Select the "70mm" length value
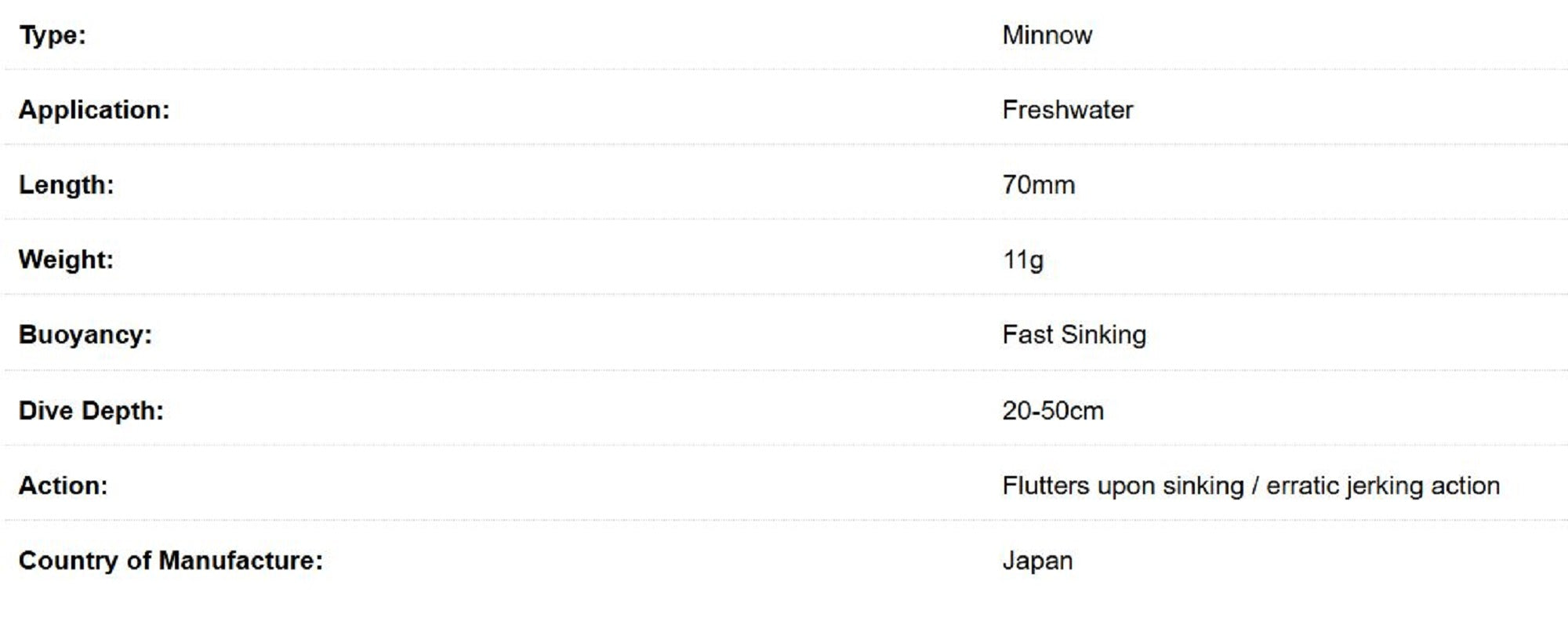Image resolution: width=1568 pixels, height=618 pixels. coord(1038,185)
